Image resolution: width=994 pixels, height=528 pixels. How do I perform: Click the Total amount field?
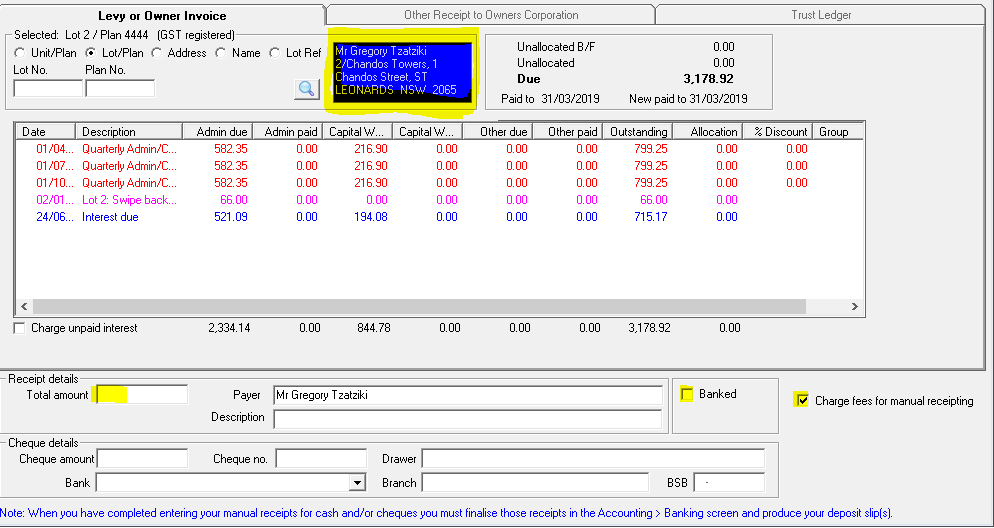click(141, 395)
